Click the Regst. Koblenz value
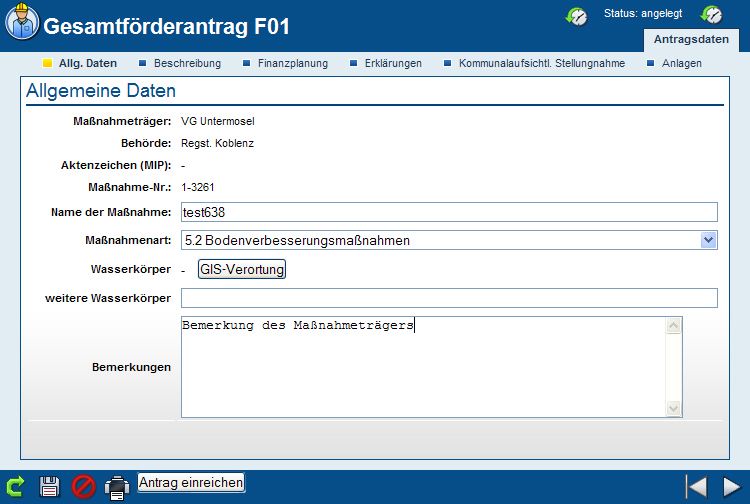 (x=217, y=143)
